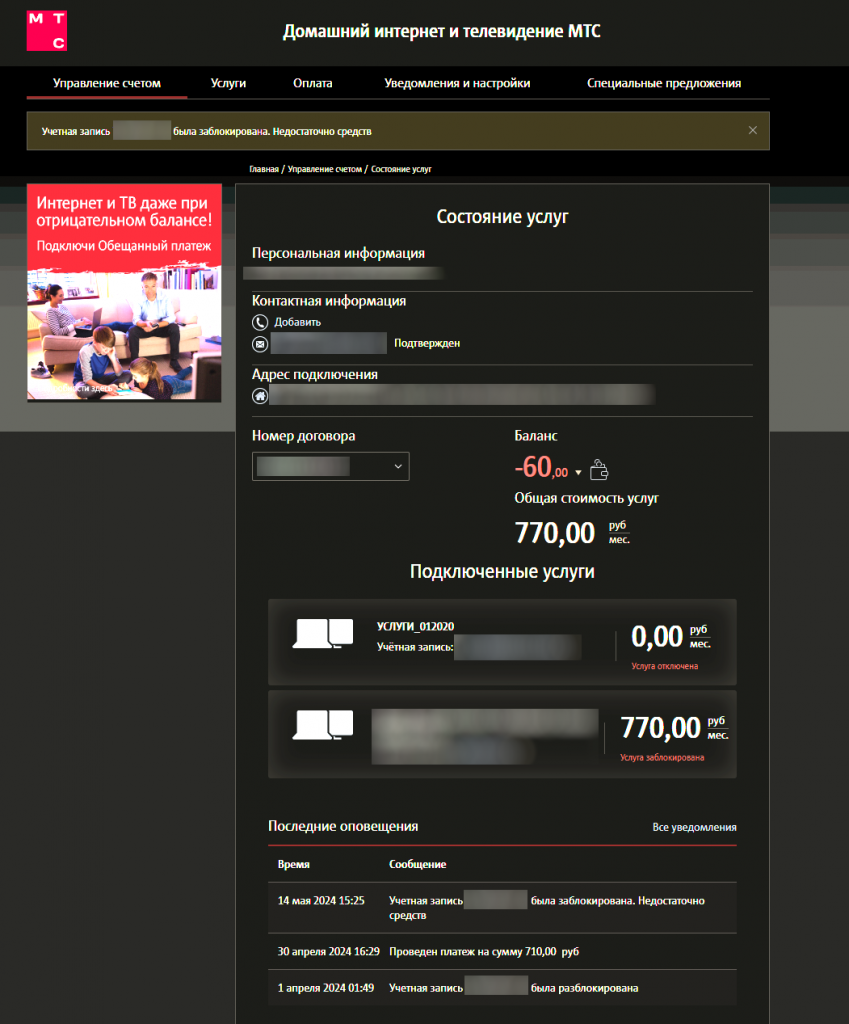Select the Управление счетом tab
Viewport: 849px width, 1024px height.
coord(107,84)
